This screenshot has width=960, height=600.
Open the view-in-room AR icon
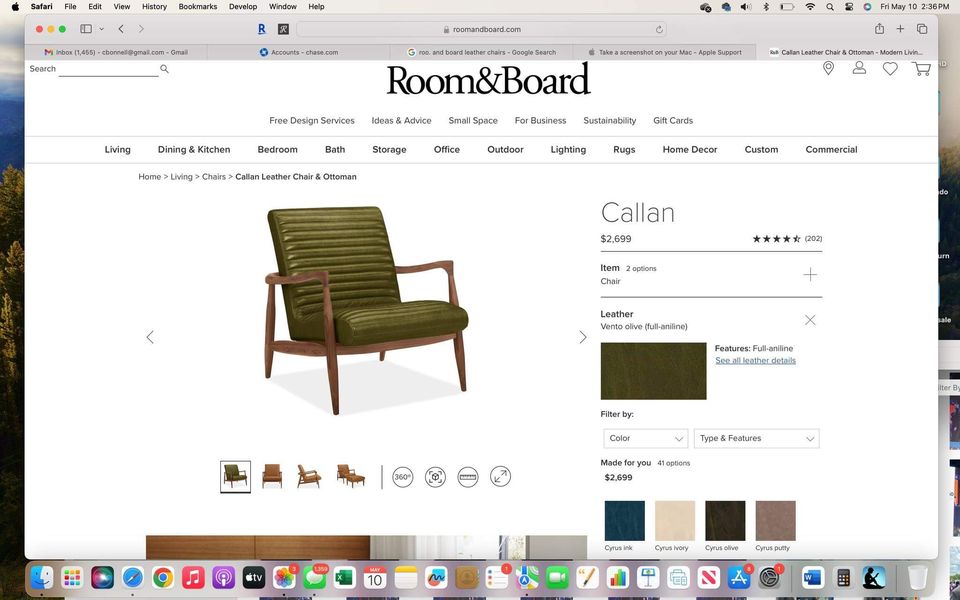[x=435, y=477]
